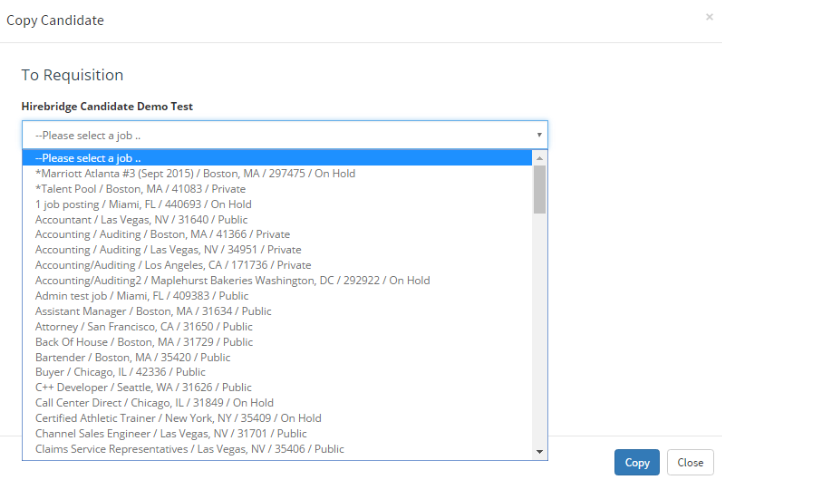Screen dimensions: 816x485
Task: Close the Copy Candidate dialog with X
Action: coord(709,17)
